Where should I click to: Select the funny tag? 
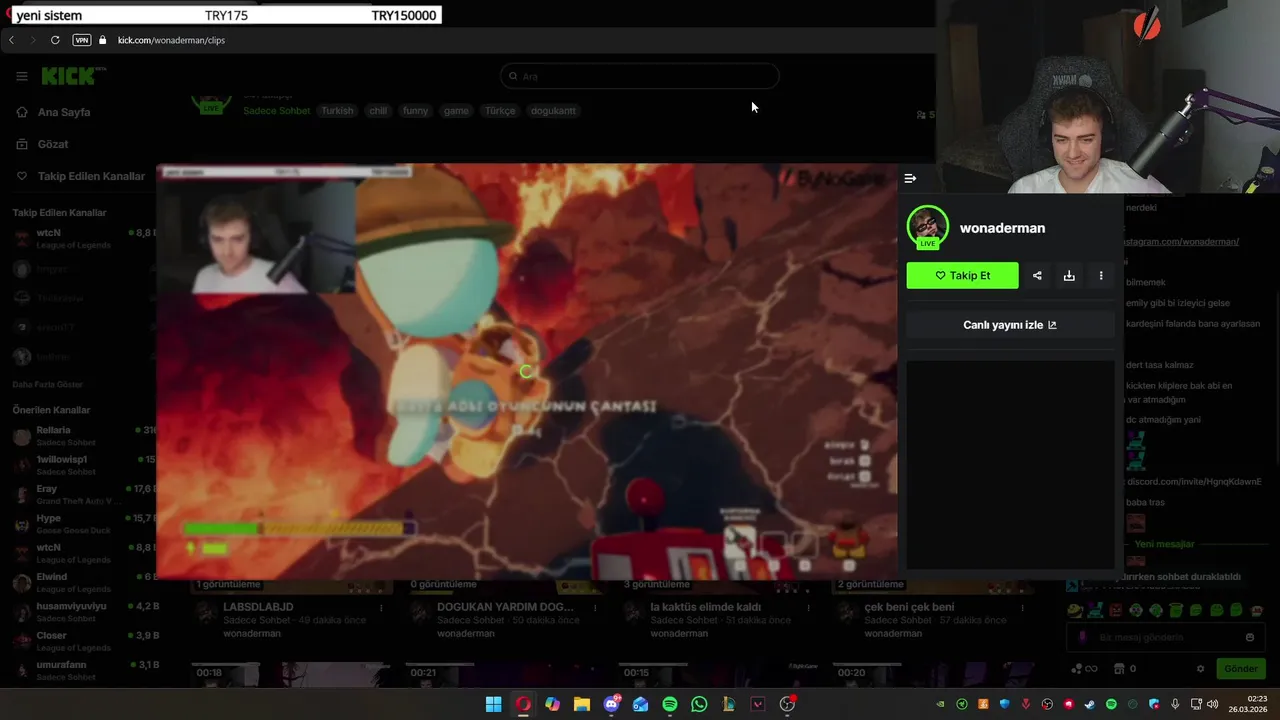pos(415,111)
